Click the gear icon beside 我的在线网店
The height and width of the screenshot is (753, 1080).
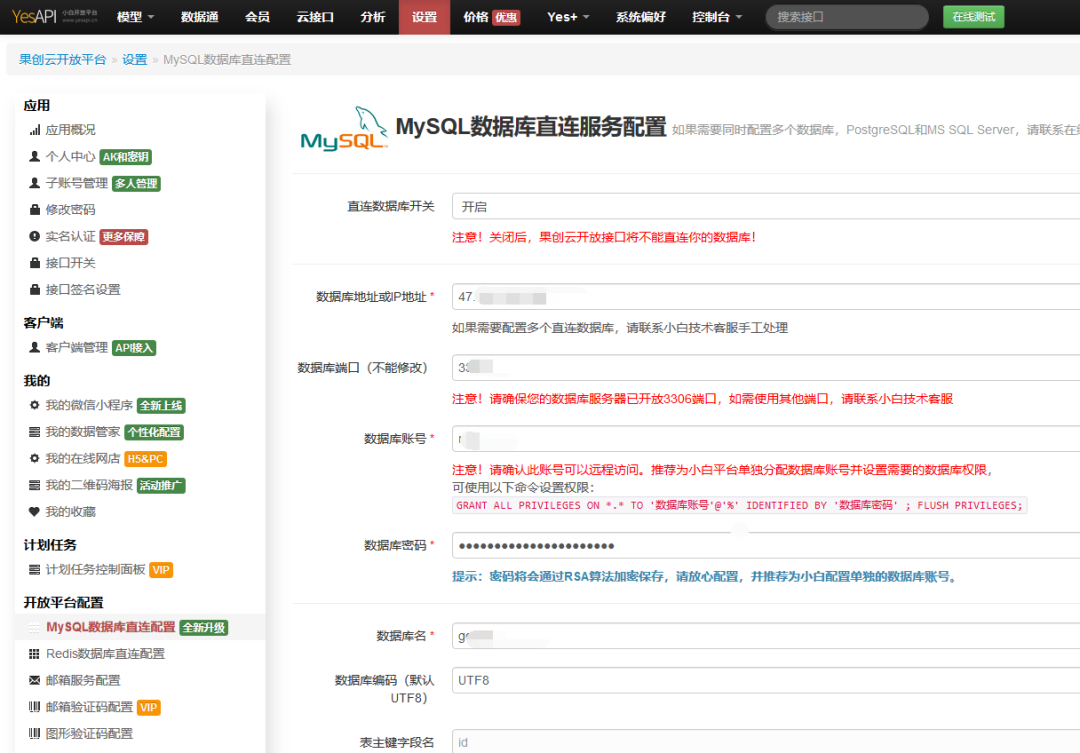(x=34, y=458)
